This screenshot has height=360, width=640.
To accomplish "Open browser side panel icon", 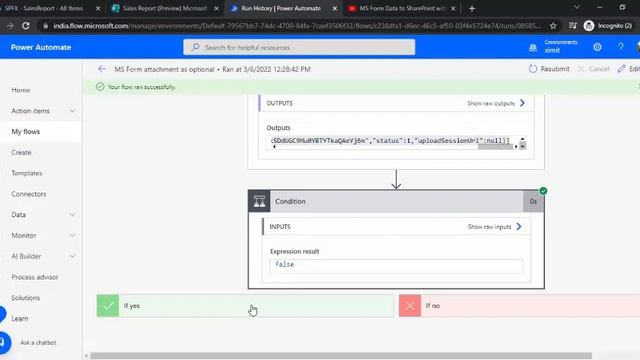I will tap(573, 26).
